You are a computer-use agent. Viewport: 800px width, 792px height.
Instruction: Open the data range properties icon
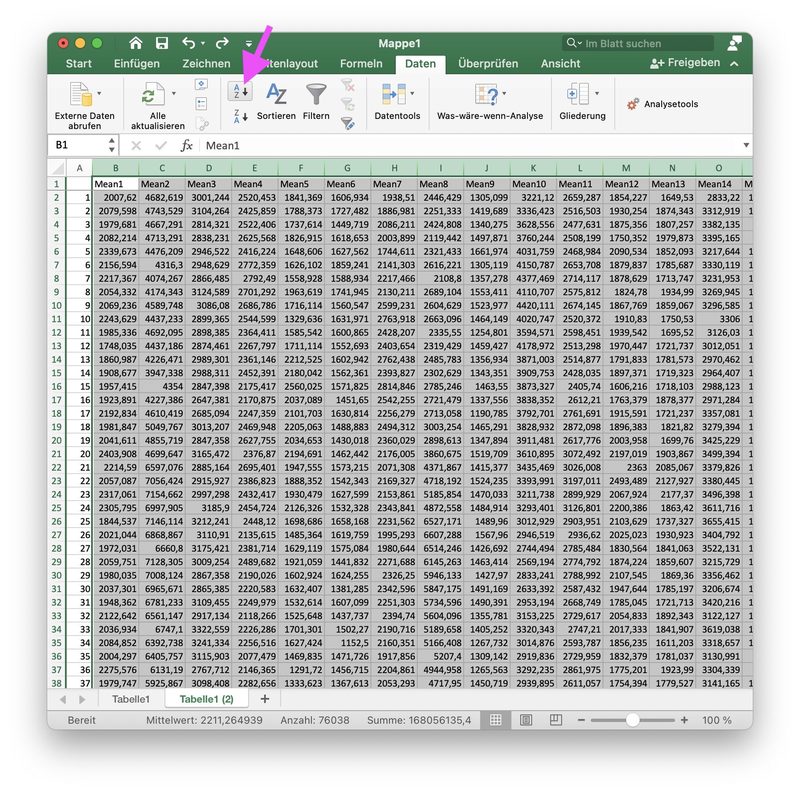point(202,104)
